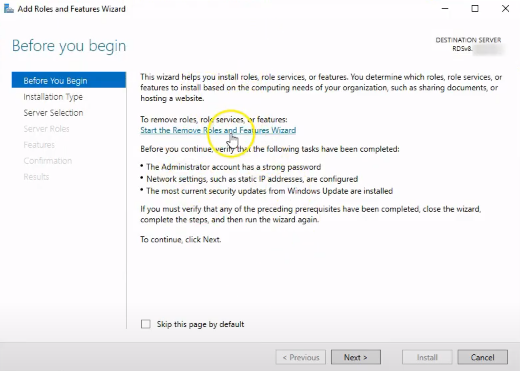Screen dimensions: 520x371
Task: Click the Next button
Action: tap(356, 357)
